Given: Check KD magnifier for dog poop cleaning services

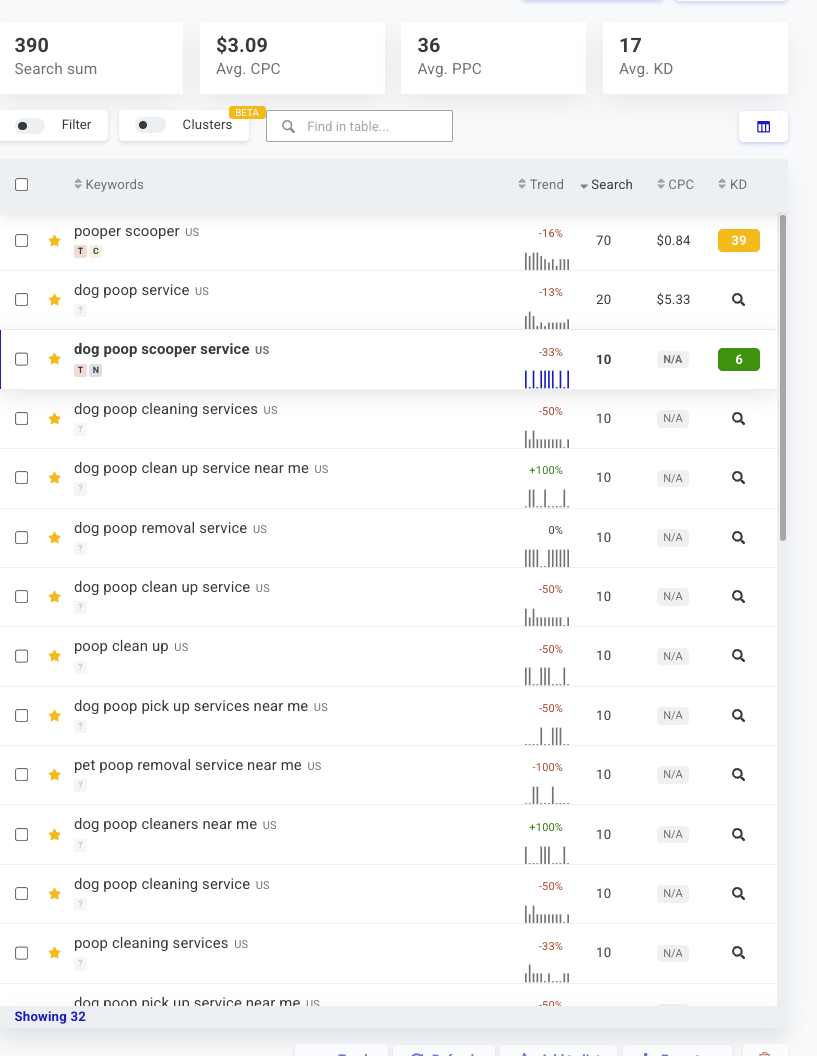Looking at the screenshot, I should 738,419.
